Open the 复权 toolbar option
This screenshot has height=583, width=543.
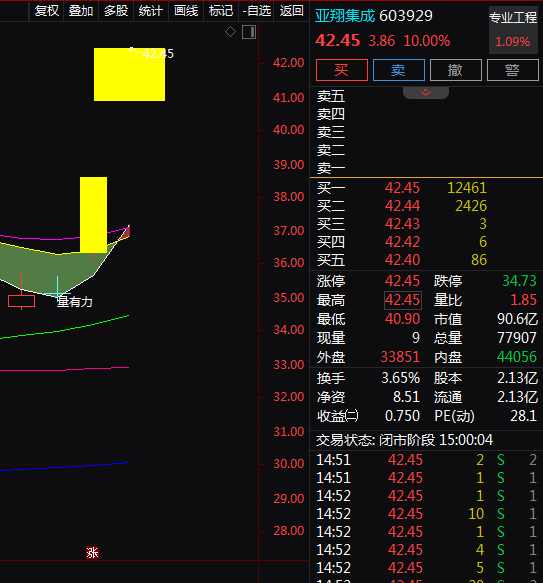[46, 11]
